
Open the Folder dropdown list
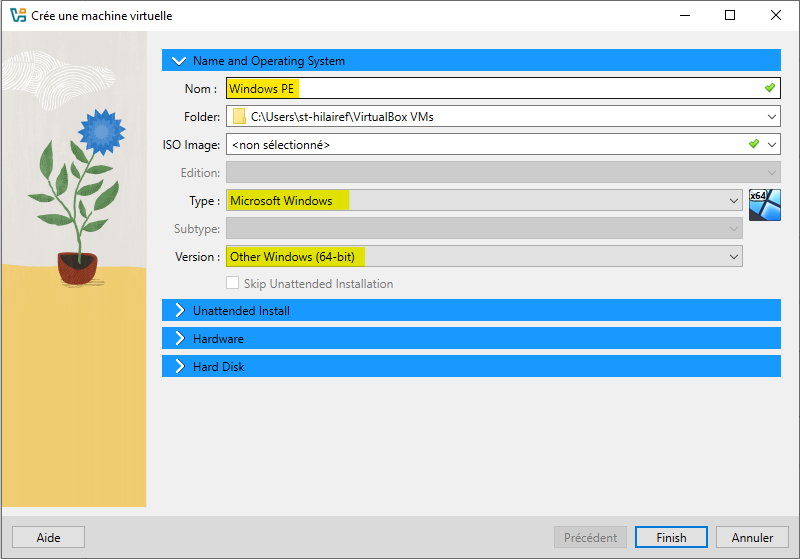pyautogui.click(x=771, y=117)
